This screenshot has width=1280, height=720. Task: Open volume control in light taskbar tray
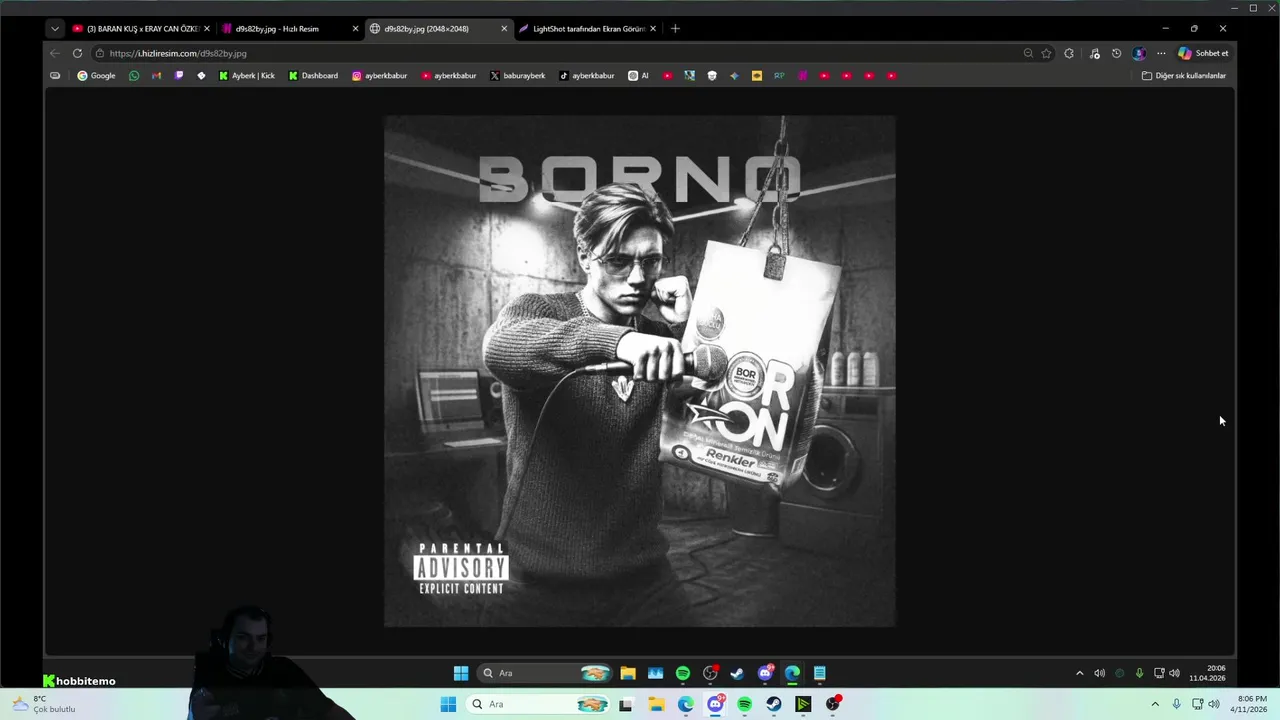[x=1214, y=704]
